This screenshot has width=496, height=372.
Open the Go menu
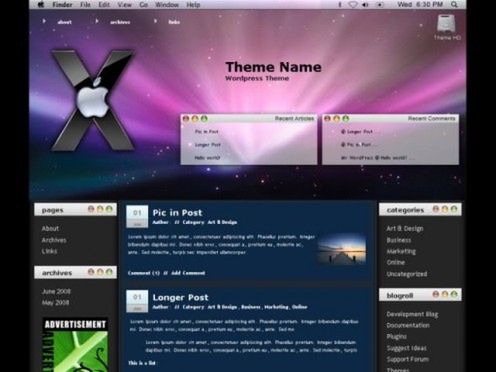click(144, 5)
